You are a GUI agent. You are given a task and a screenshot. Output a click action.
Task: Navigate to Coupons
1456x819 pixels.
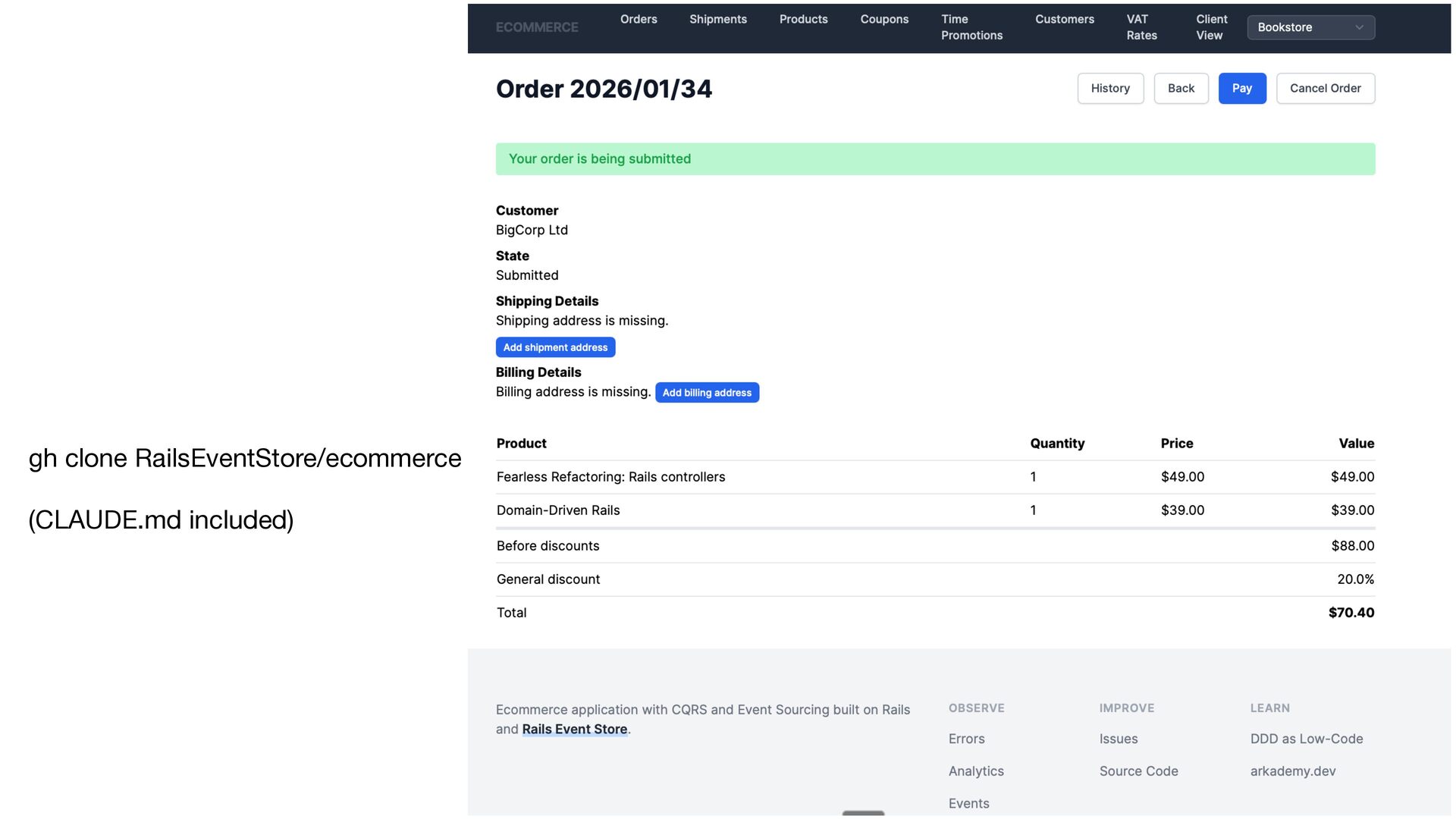(884, 20)
